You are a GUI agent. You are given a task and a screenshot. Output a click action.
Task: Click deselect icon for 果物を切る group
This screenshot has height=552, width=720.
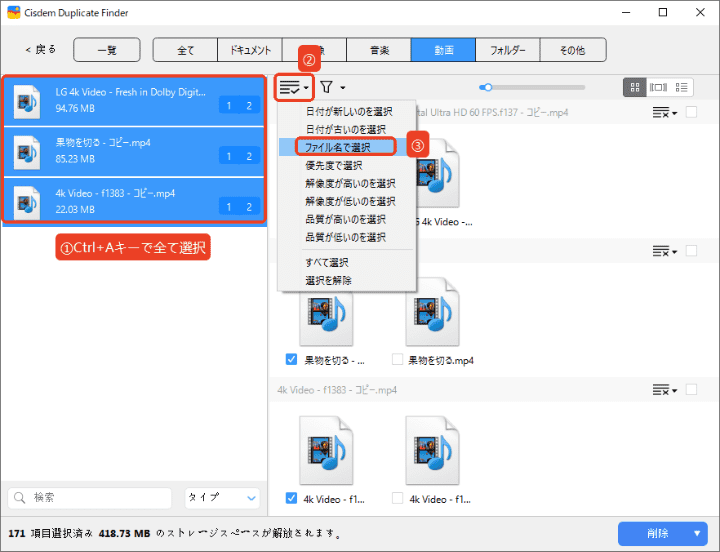pos(662,250)
